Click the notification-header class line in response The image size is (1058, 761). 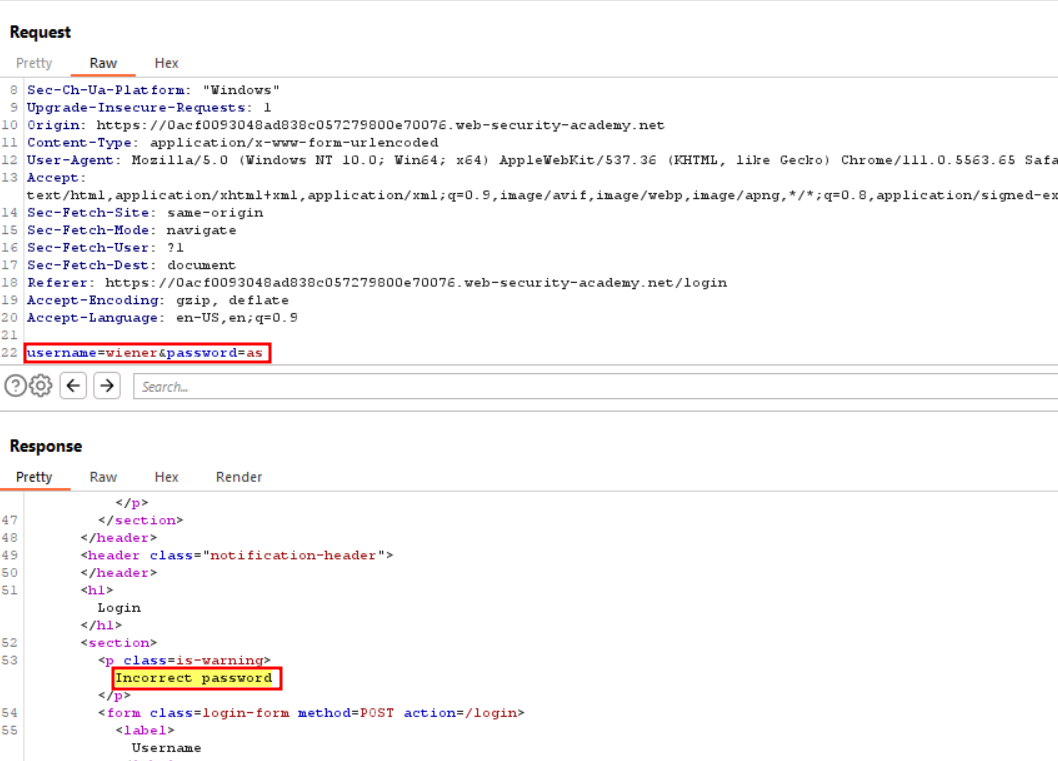[237, 555]
